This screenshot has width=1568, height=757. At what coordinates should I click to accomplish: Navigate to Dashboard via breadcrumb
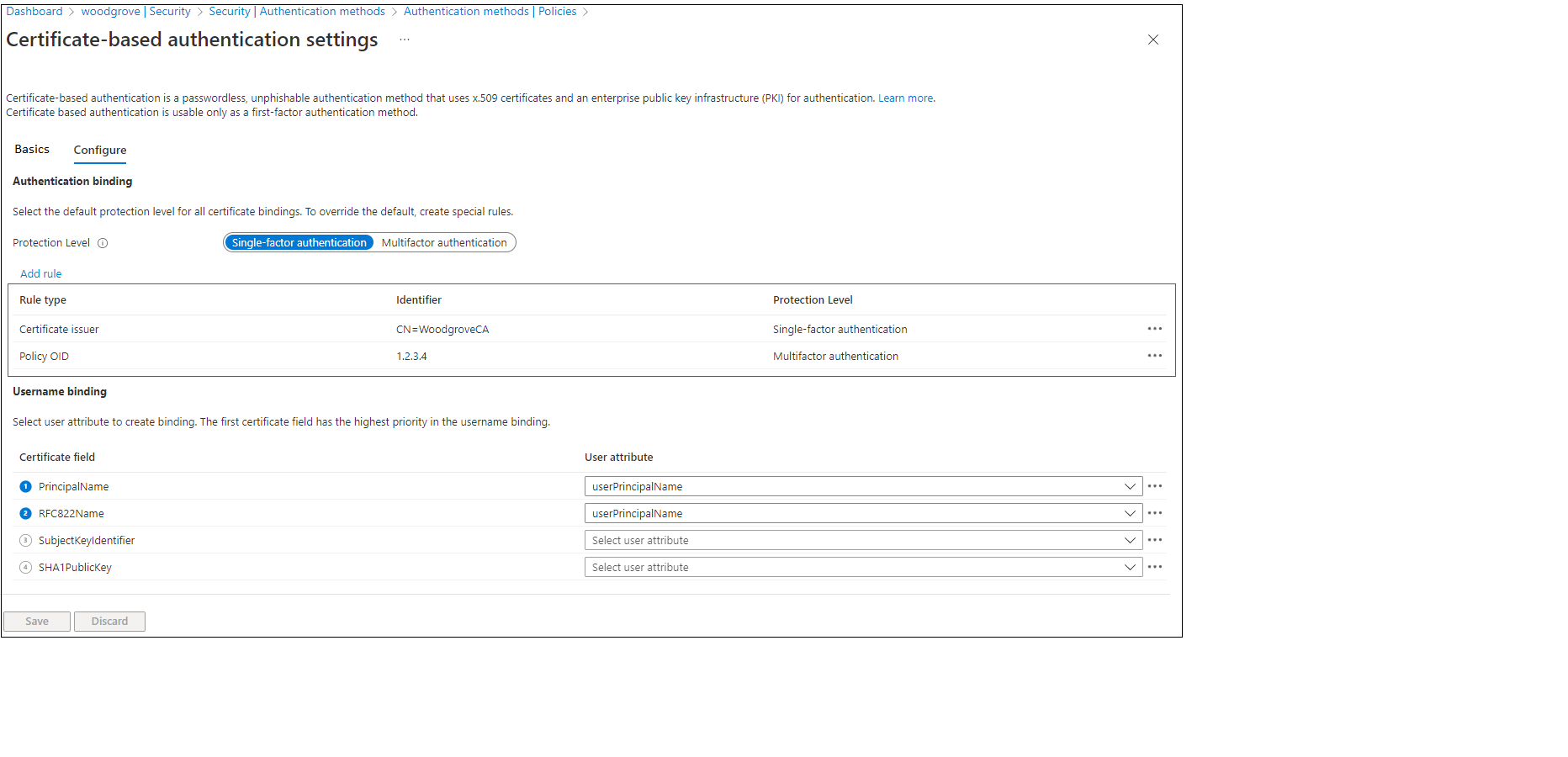(x=34, y=11)
